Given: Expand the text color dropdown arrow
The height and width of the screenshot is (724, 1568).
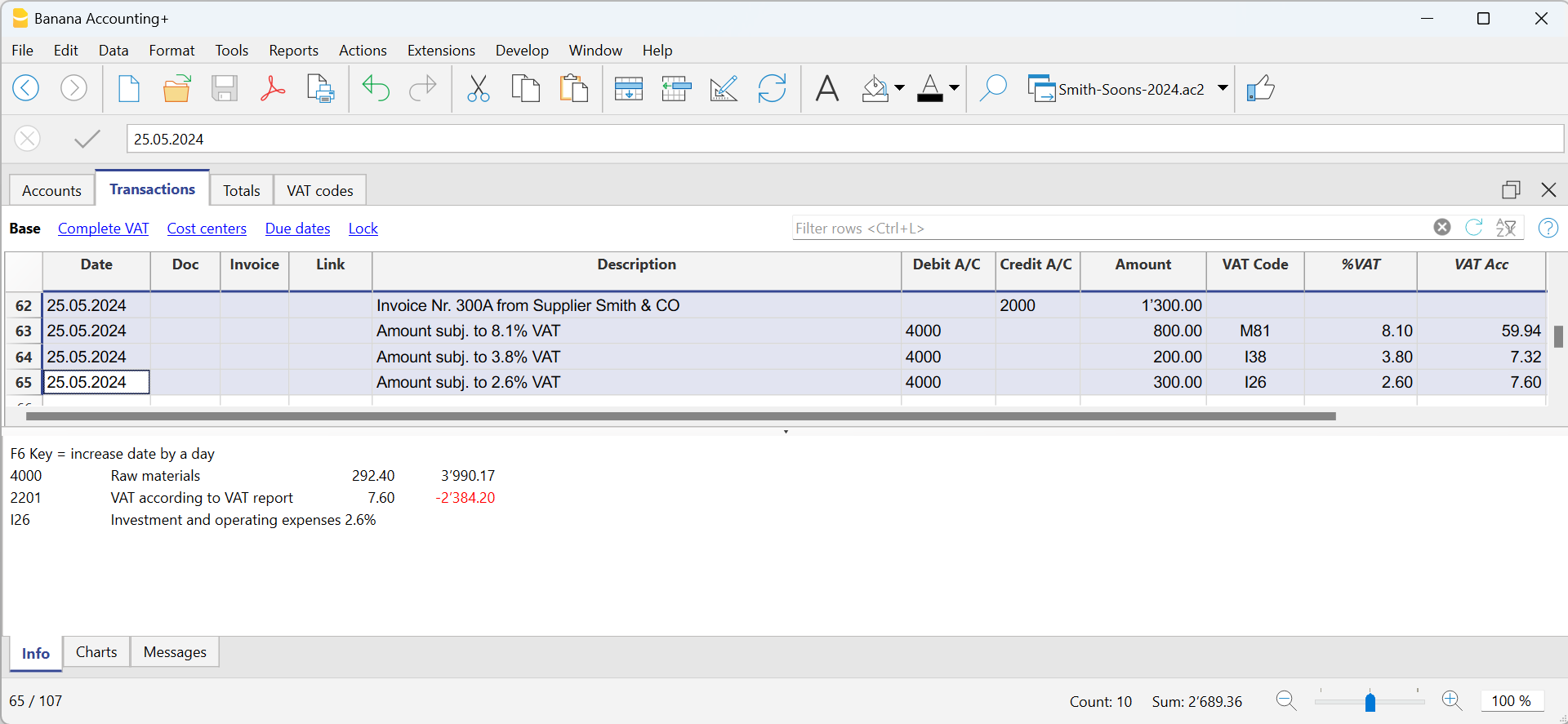Looking at the screenshot, I should (954, 88).
